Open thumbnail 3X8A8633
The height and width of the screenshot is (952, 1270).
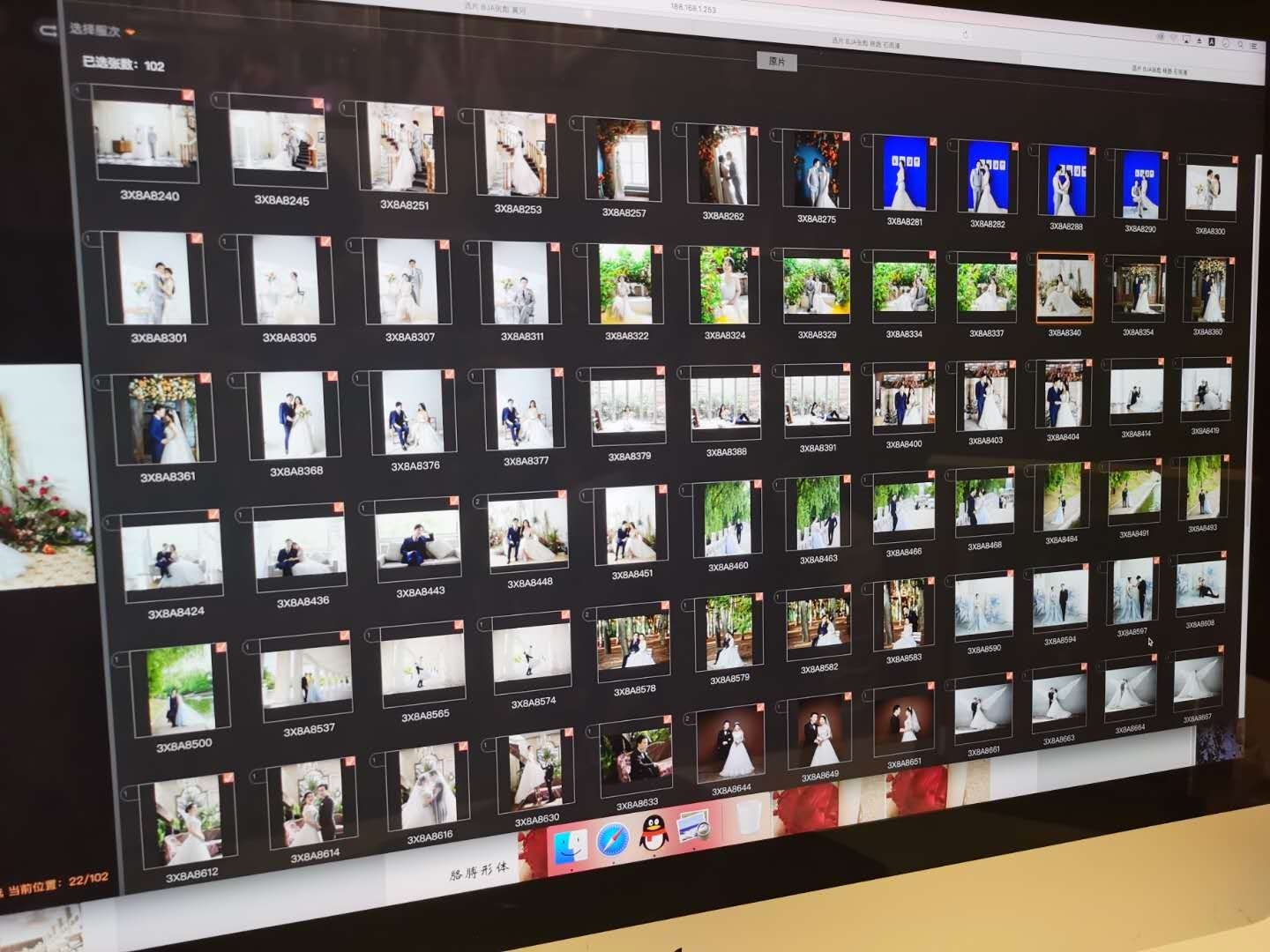tap(634, 759)
